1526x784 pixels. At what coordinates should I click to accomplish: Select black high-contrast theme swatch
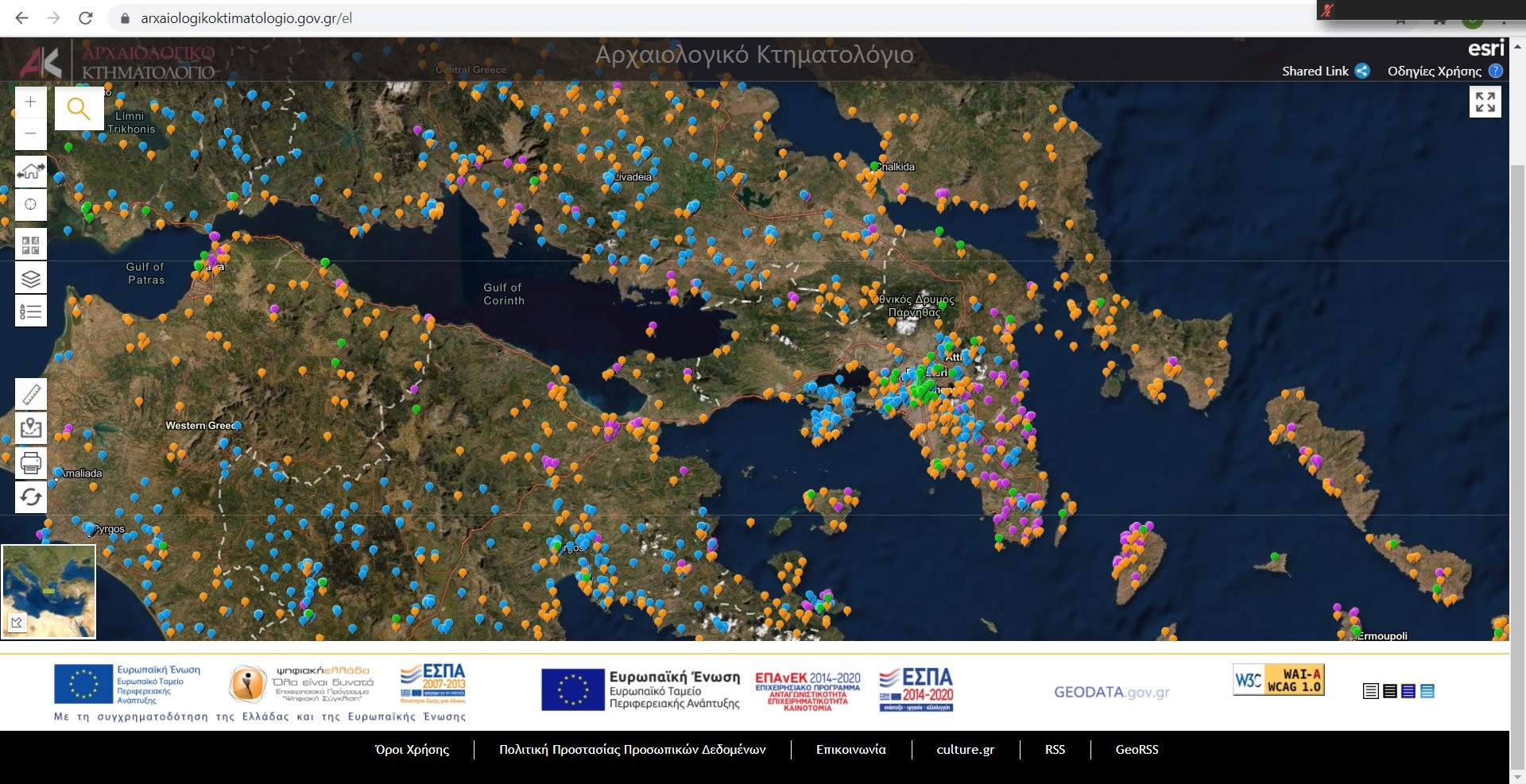click(1390, 691)
